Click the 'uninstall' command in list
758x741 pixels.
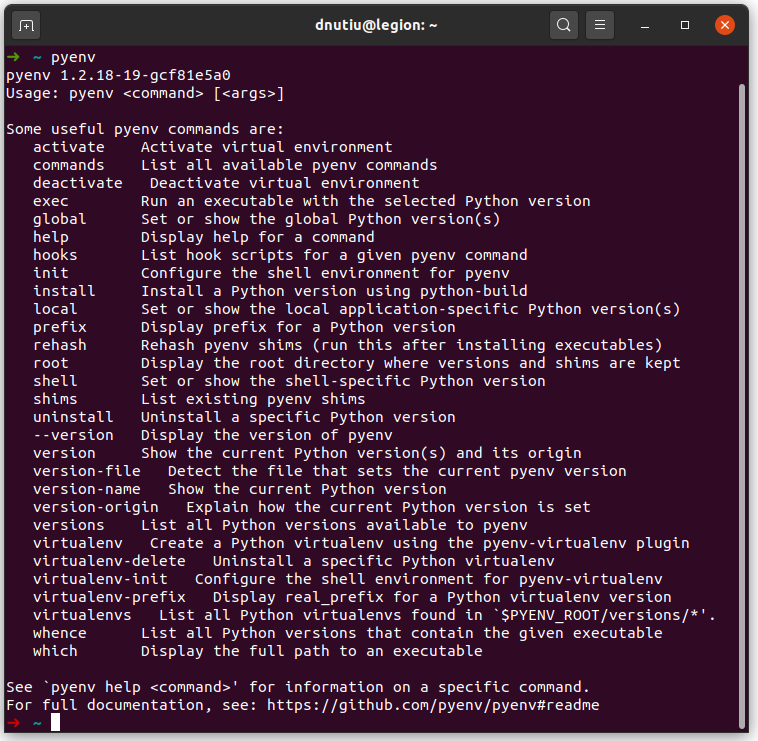coord(73,417)
